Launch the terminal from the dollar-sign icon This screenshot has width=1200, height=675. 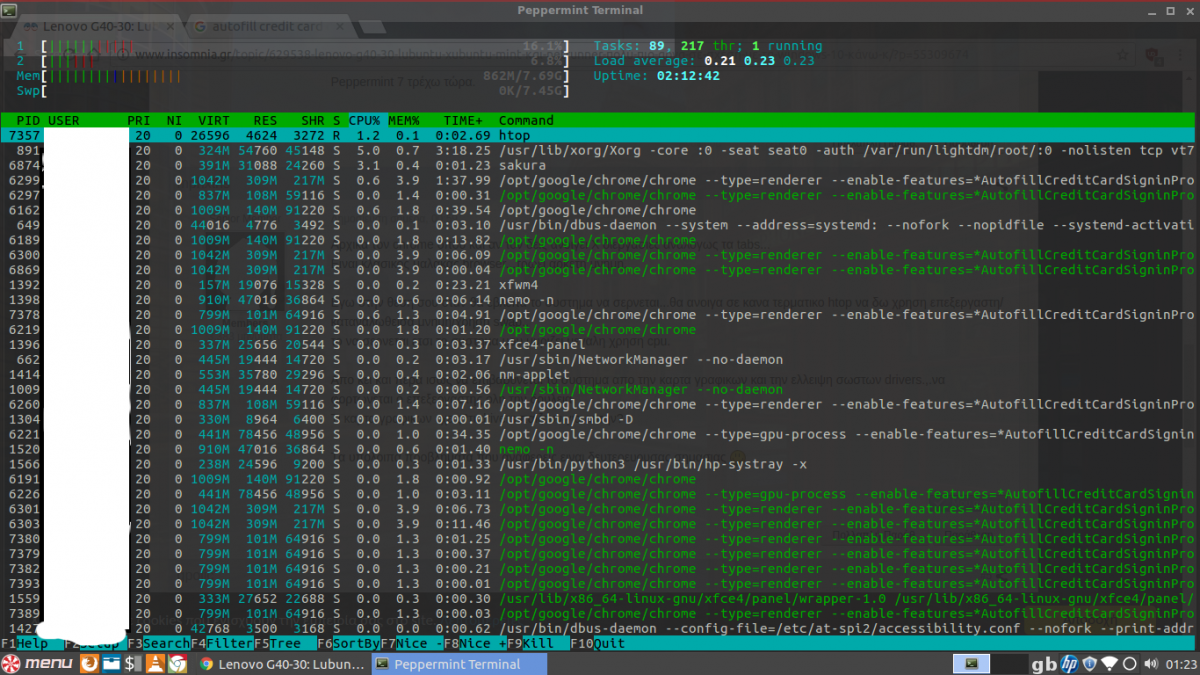point(132,664)
